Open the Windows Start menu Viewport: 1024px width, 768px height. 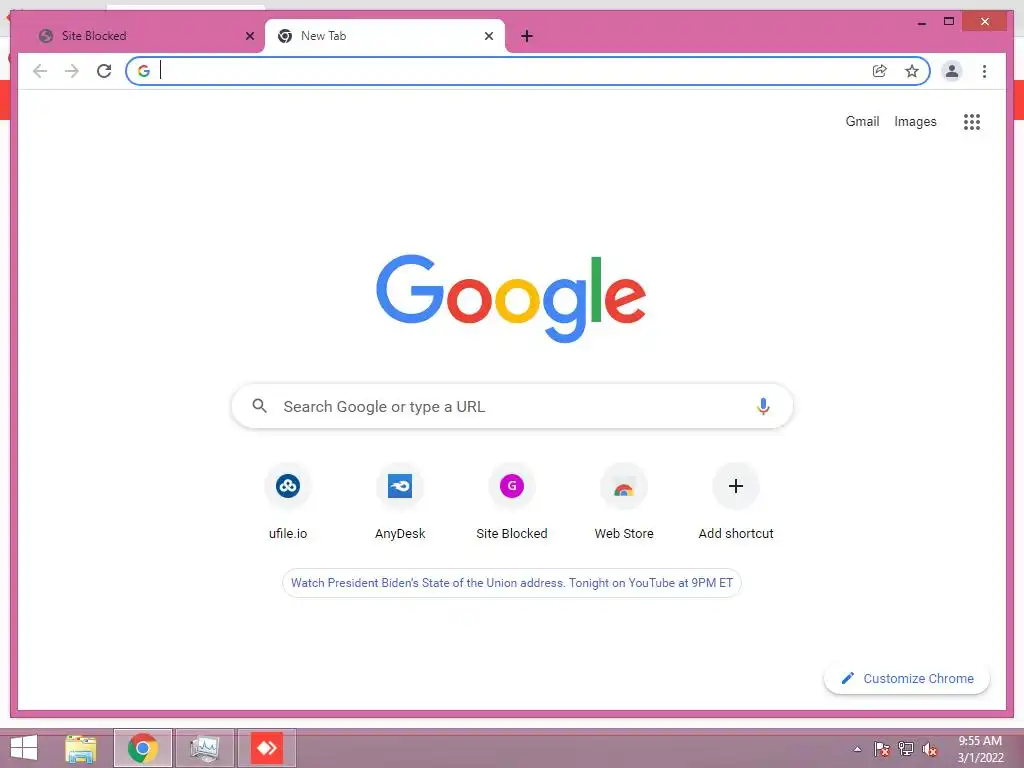tap(24, 748)
